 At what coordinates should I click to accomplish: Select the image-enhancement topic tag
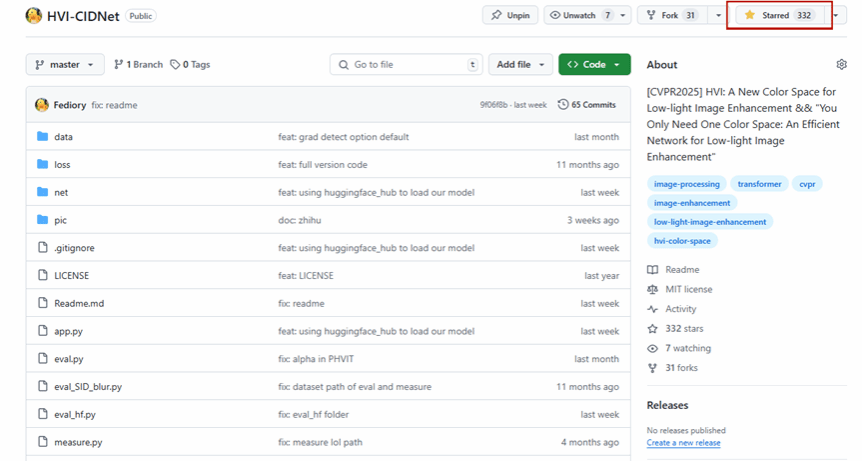[x=691, y=203]
